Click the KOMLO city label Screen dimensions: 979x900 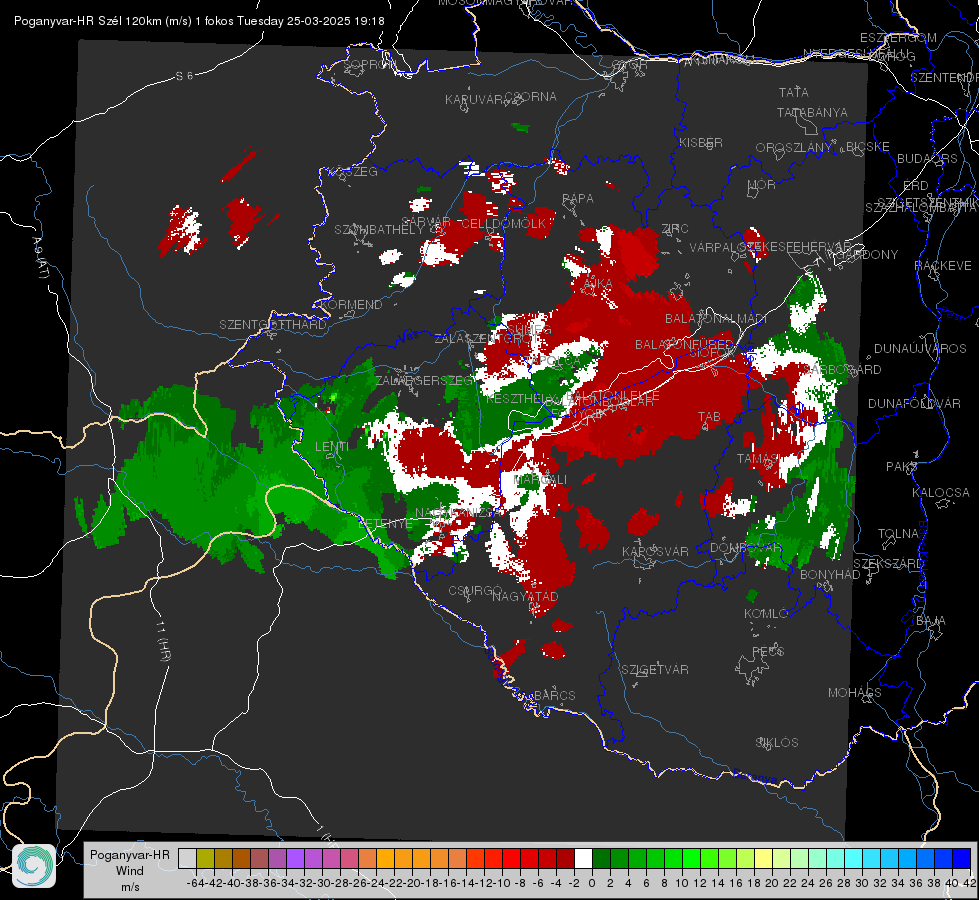coord(766,613)
